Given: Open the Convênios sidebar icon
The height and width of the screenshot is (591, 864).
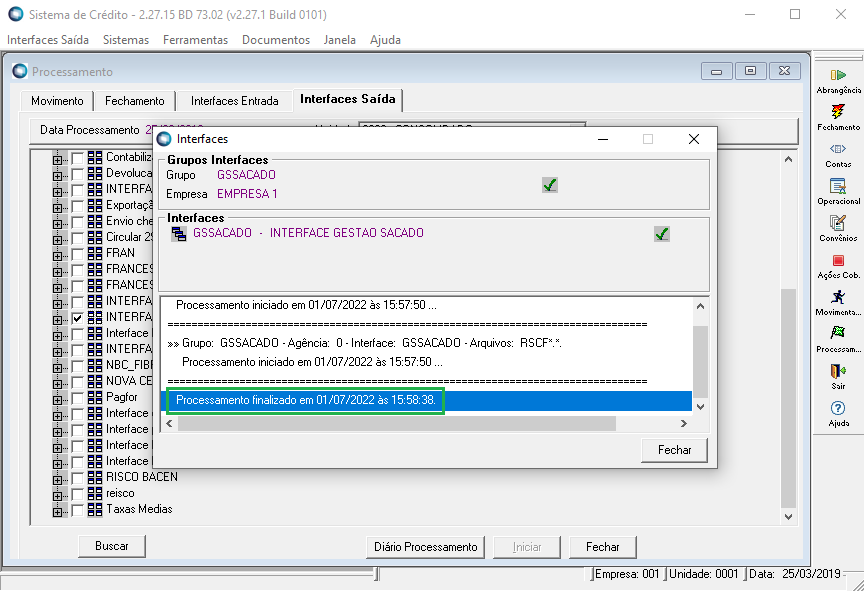Looking at the screenshot, I should pos(838,223).
